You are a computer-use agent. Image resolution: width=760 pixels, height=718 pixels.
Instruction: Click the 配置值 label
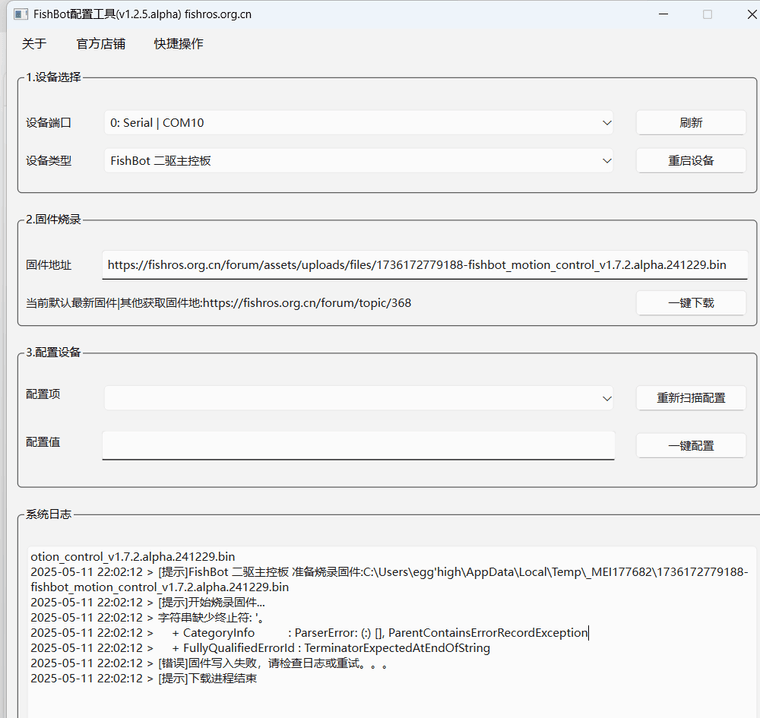point(43,442)
